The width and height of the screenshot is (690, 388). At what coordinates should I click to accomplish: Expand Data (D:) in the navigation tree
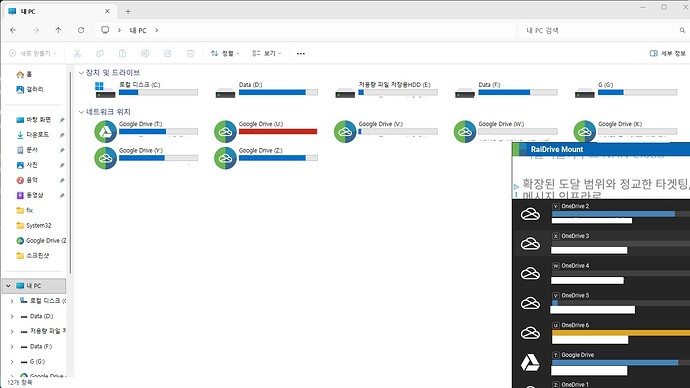(12, 316)
